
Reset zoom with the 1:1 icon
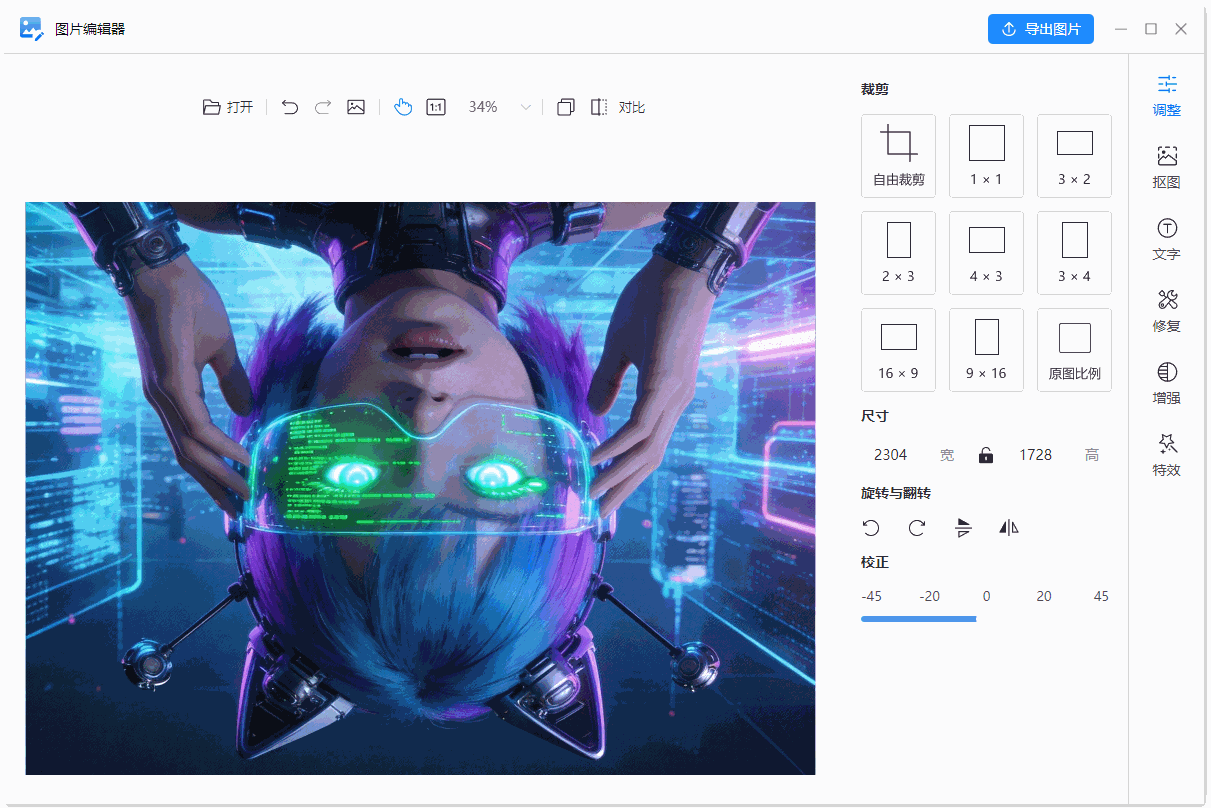(x=436, y=107)
